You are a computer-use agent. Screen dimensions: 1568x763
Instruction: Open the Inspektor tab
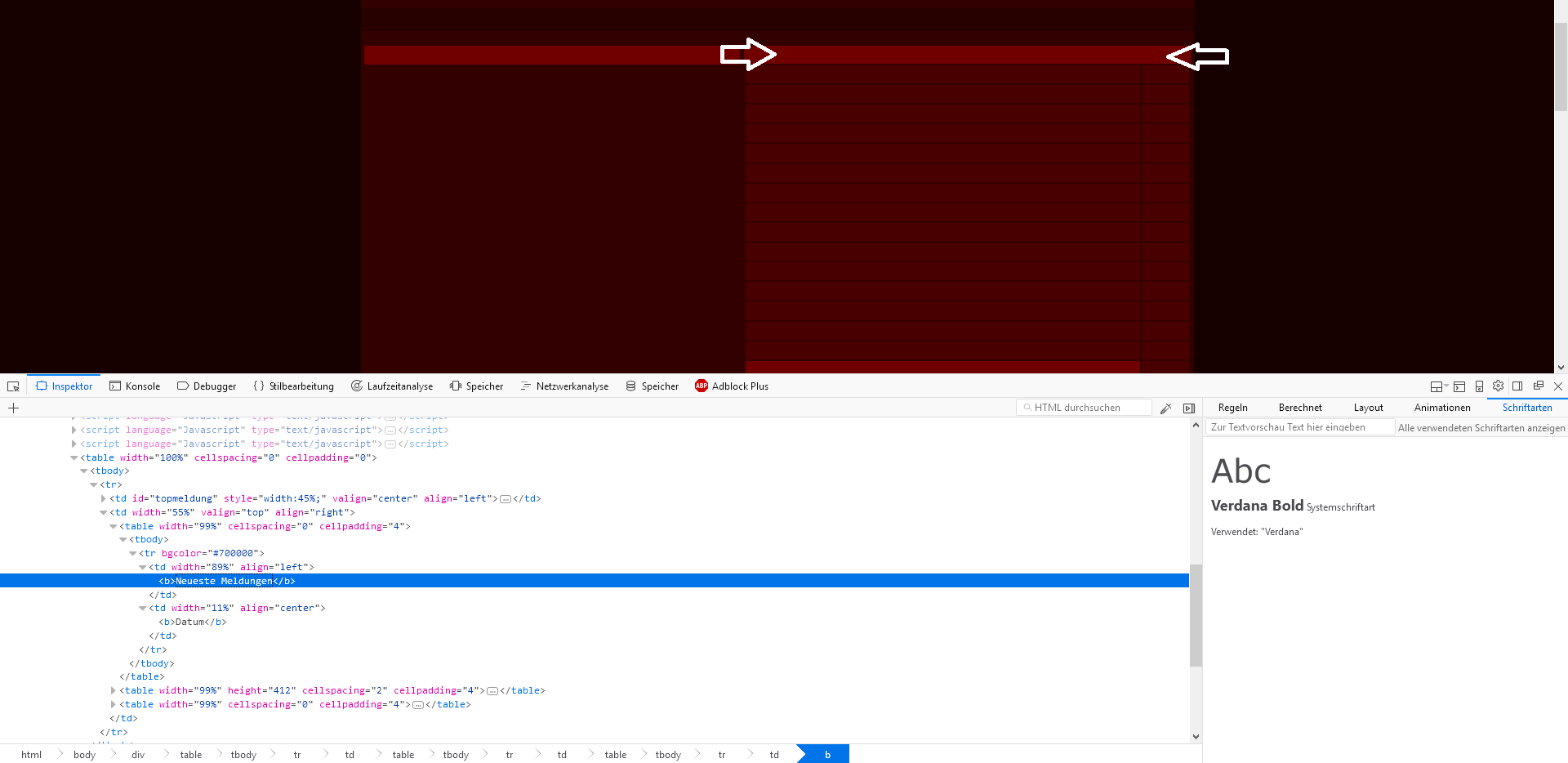65,386
